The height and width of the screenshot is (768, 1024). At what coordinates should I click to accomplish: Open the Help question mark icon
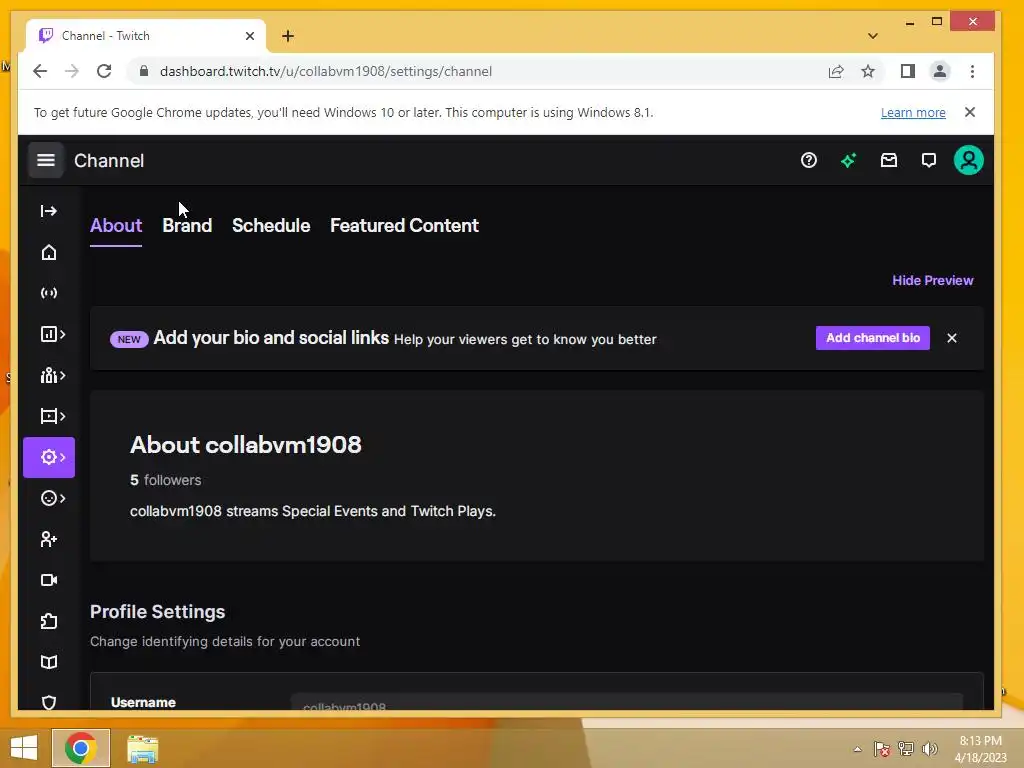(808, 160)
